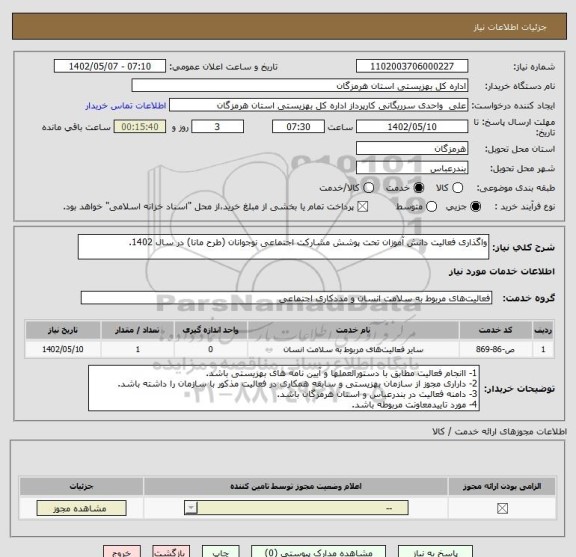Click service code cell ص-86-869
This screenshot has width=576, height=557.
coord(495,349)
